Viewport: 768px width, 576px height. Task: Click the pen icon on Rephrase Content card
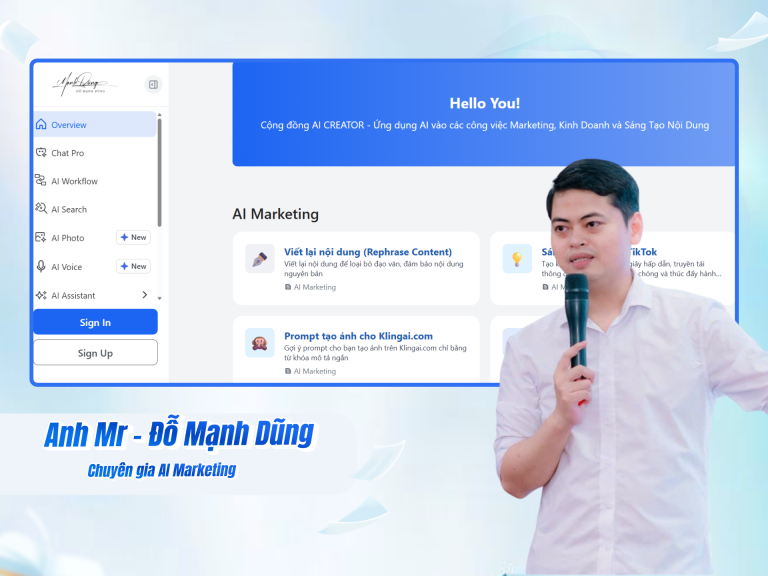(260, 259)
